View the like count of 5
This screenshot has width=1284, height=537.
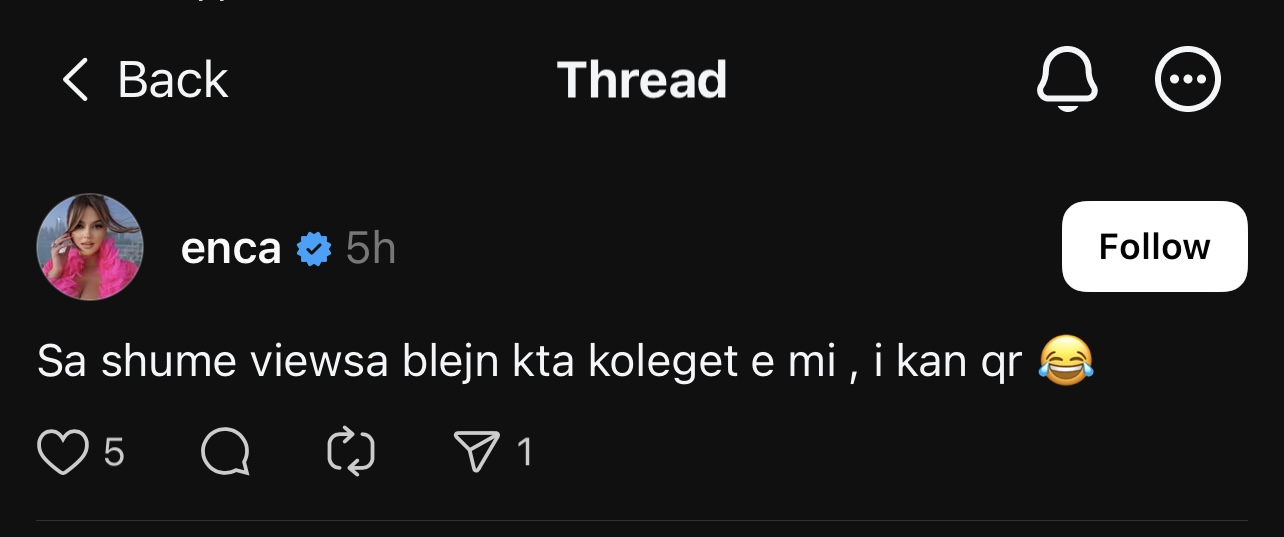click(114, 453)
